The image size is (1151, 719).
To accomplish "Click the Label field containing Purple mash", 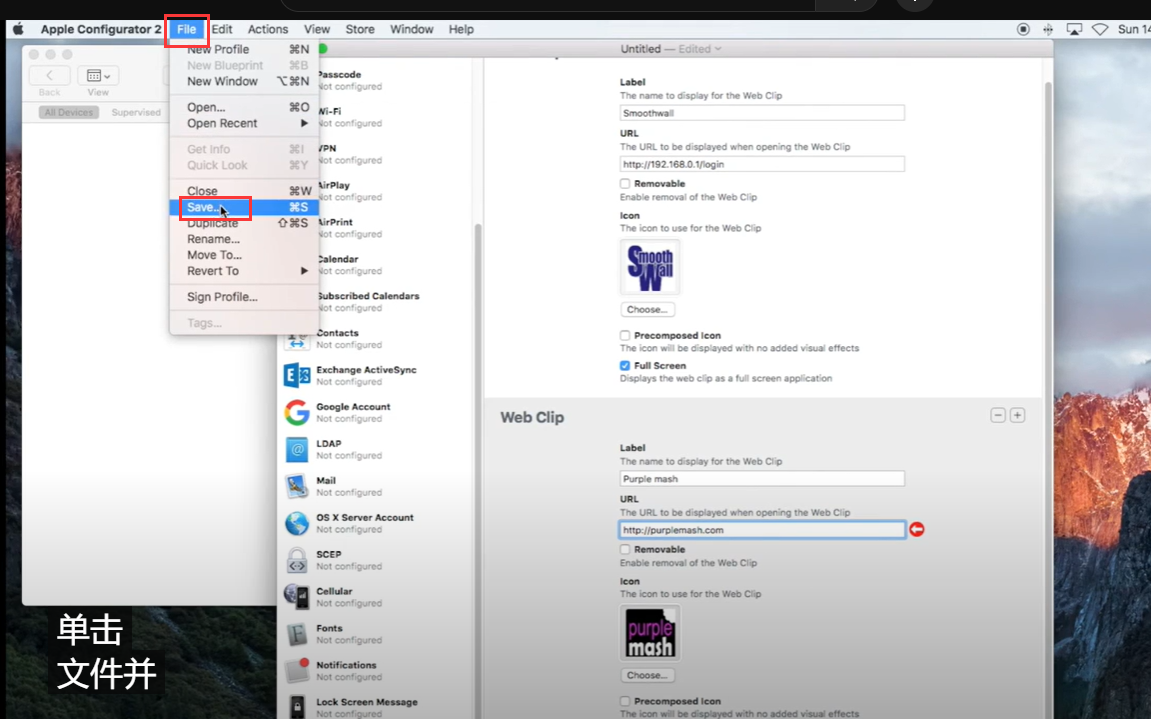I will point(762,479).
